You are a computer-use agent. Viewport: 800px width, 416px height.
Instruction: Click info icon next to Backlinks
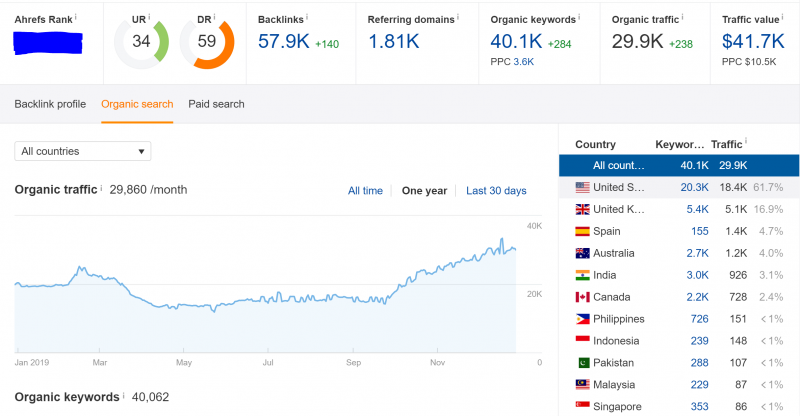[x=307, y=17]
